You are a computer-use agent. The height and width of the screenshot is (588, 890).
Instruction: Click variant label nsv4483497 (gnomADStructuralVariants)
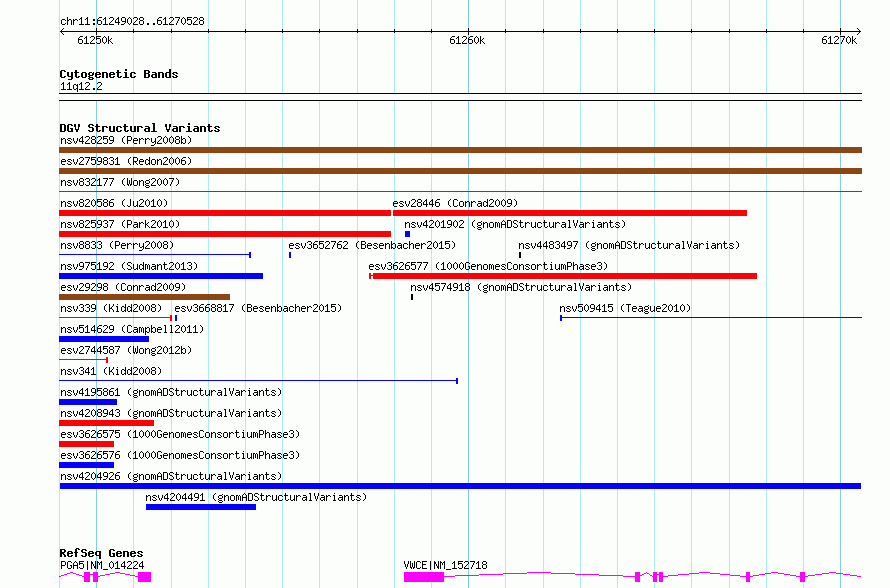click(629, 245)
